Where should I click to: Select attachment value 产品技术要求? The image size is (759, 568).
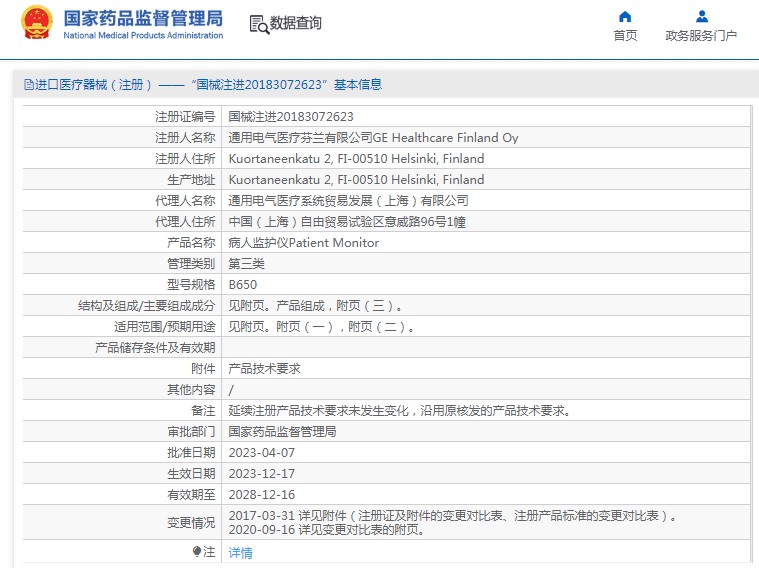264,369
